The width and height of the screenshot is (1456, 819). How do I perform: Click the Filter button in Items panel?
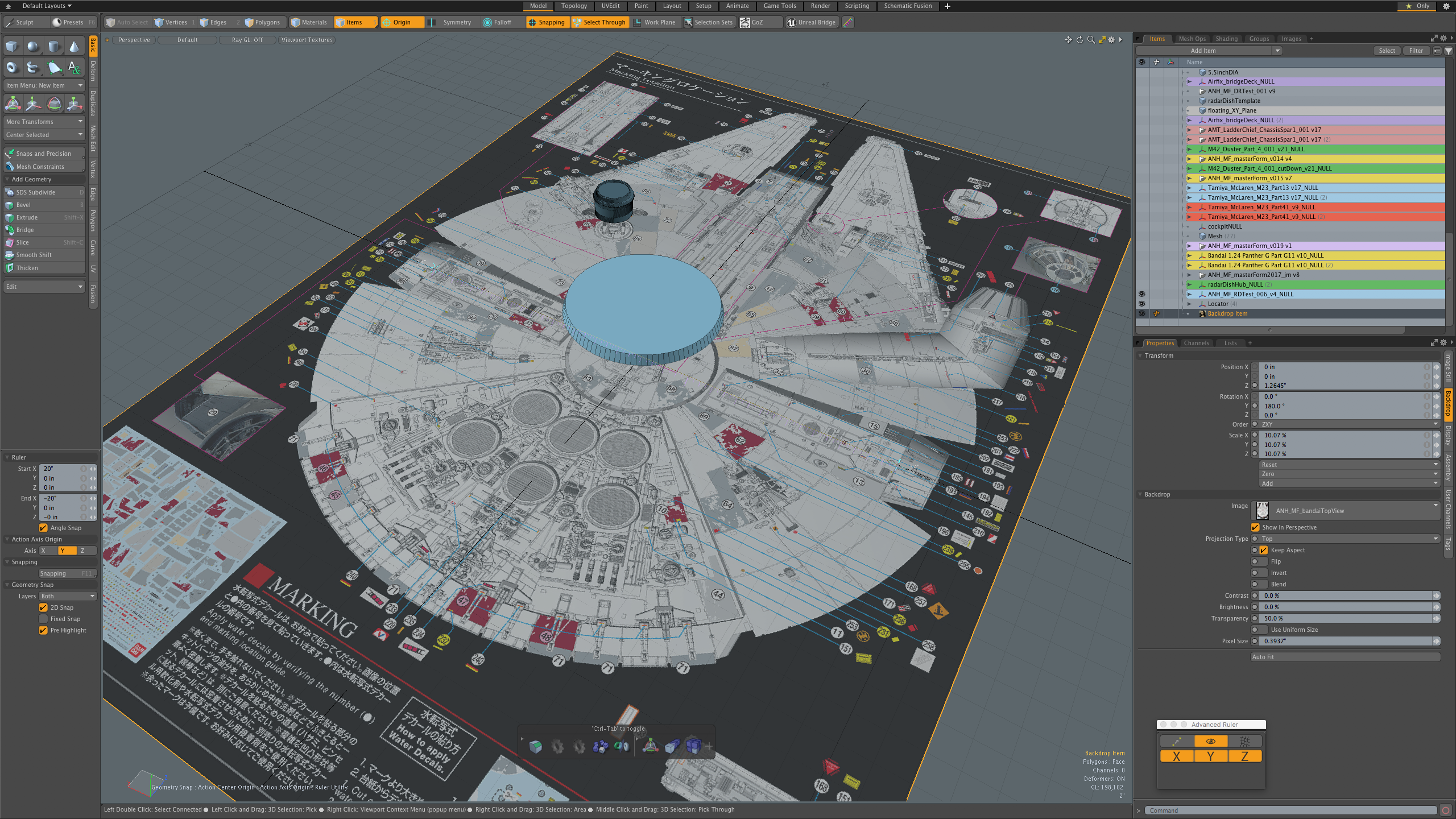[1416, 51]
